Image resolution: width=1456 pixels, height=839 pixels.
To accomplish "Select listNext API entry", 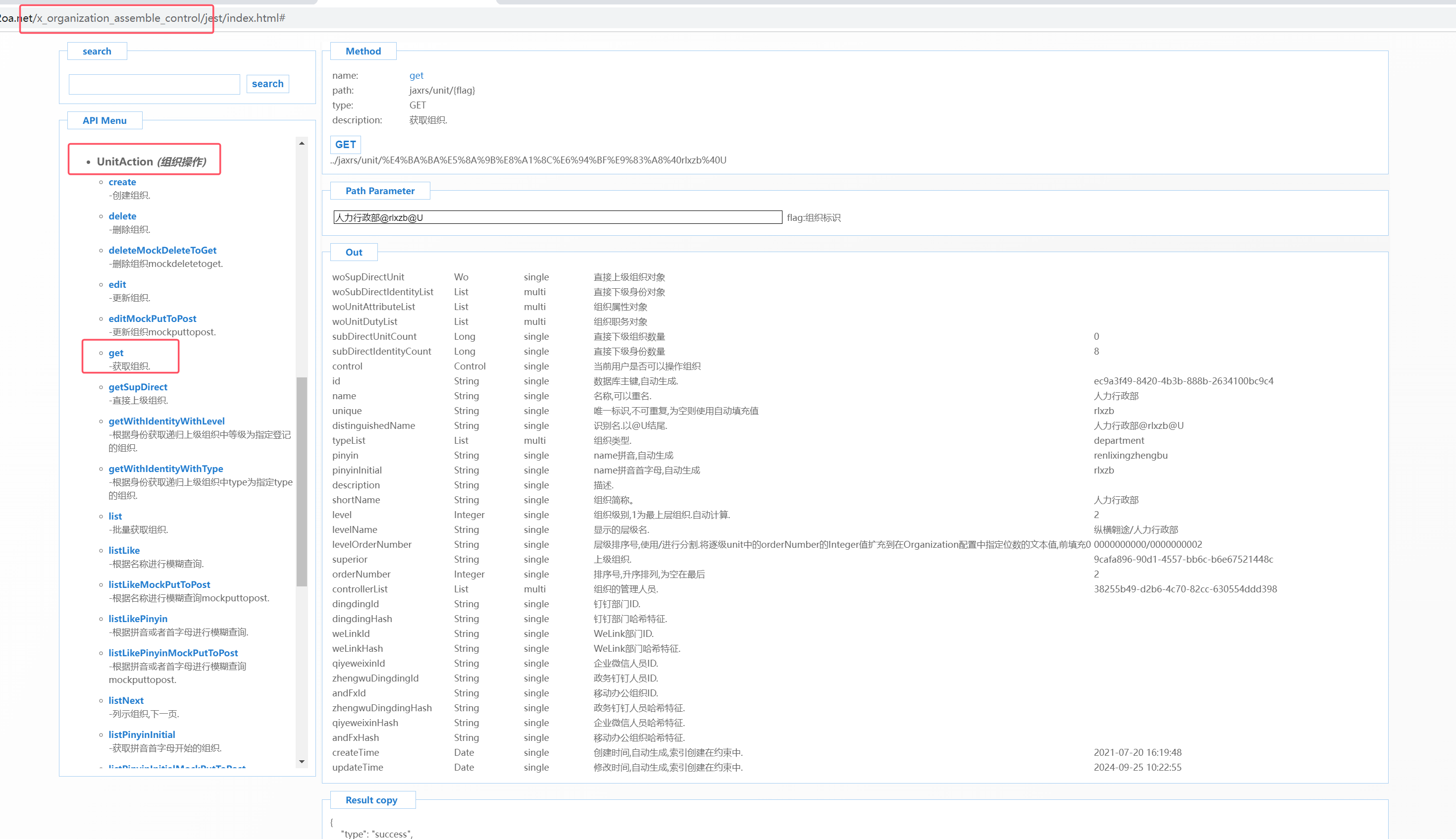I will click(x=126, y=701).
